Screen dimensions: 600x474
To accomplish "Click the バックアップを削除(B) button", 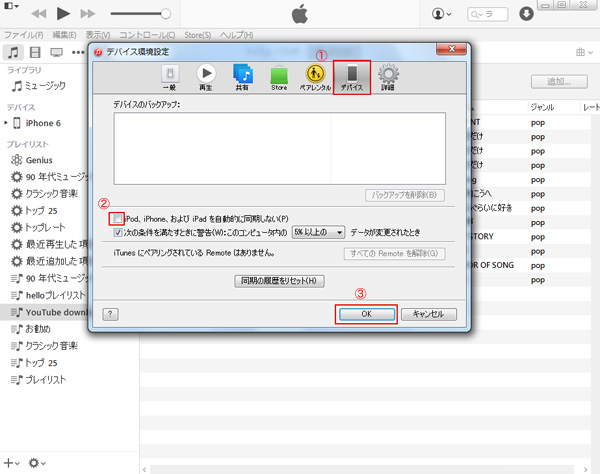I will coord(405,195).
